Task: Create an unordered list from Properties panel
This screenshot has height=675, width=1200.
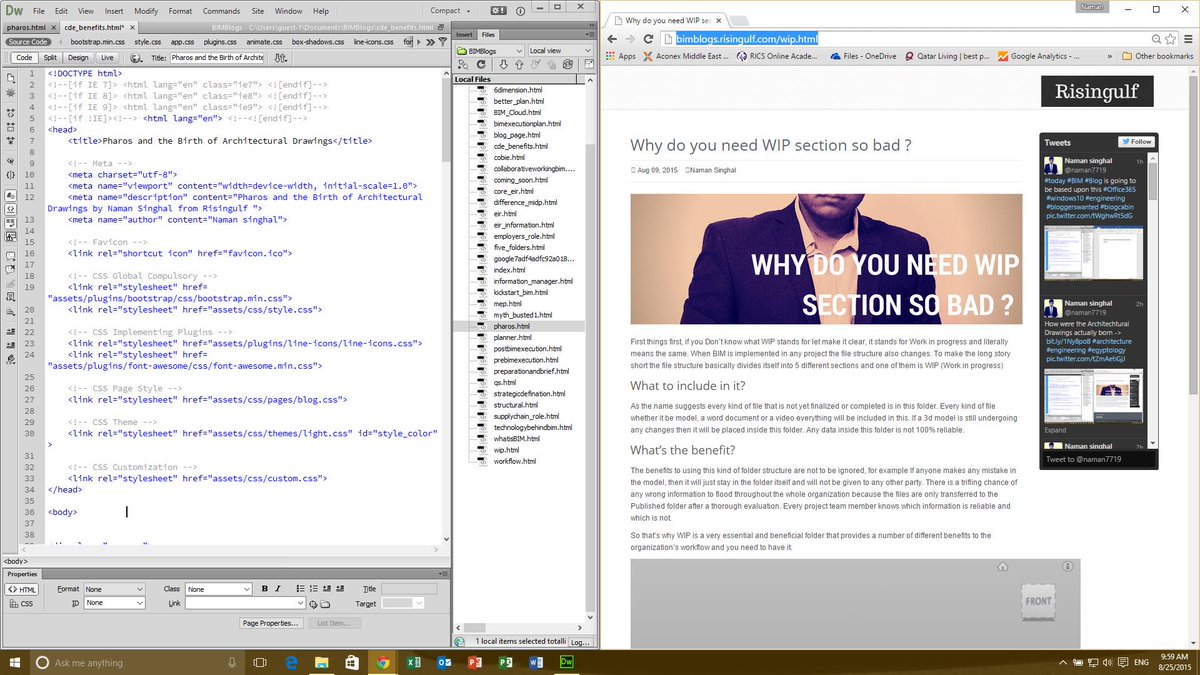Action: pos(300,589)
